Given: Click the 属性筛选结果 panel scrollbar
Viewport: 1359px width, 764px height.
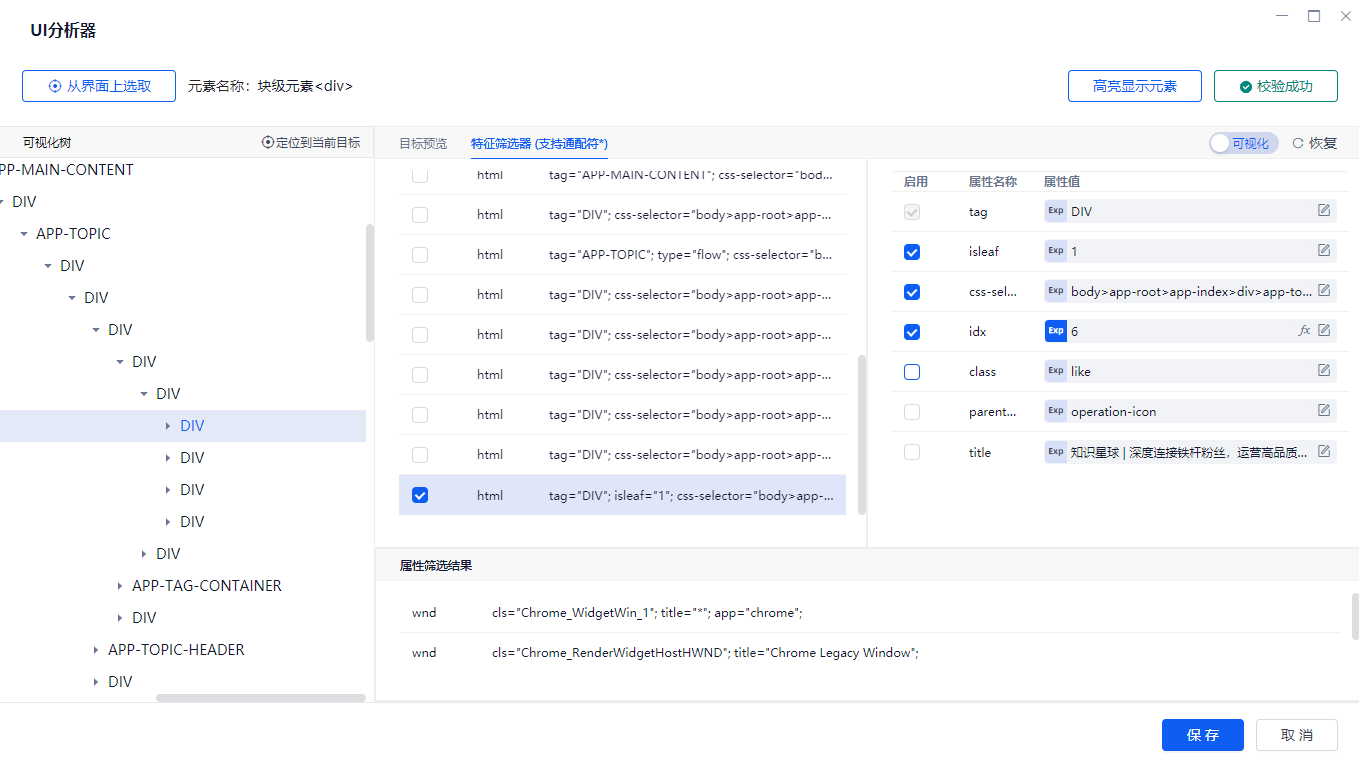Looking at the screenshot, I should [x=1355, y=616].
